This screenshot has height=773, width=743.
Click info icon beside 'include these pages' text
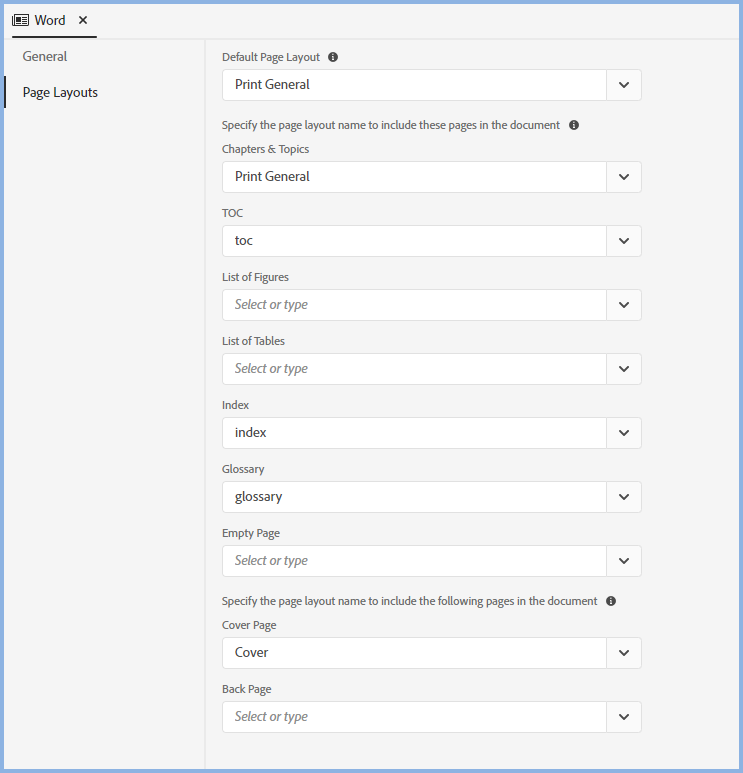(x=574, y=125)
